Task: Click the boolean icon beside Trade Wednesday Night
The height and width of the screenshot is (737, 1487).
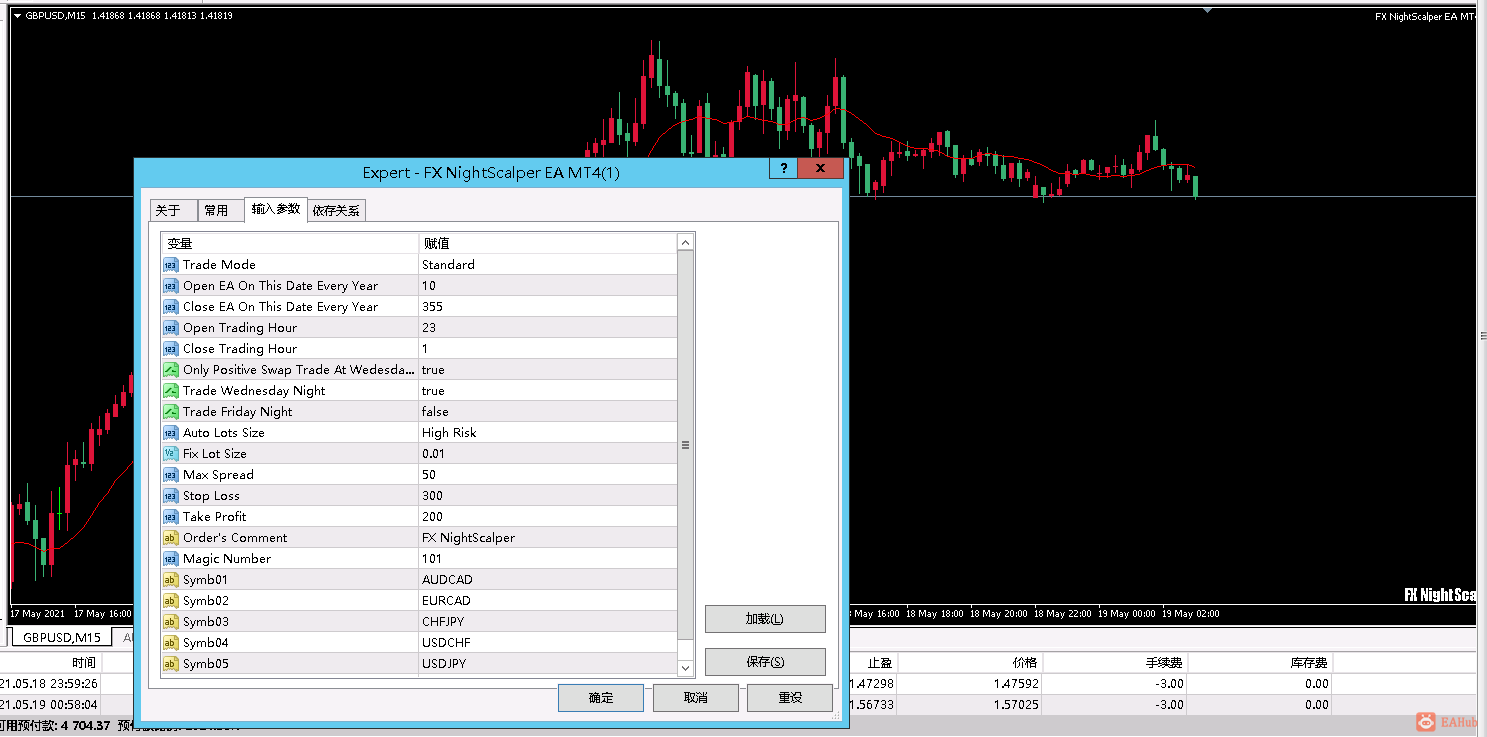Action: tap(171, 391)
